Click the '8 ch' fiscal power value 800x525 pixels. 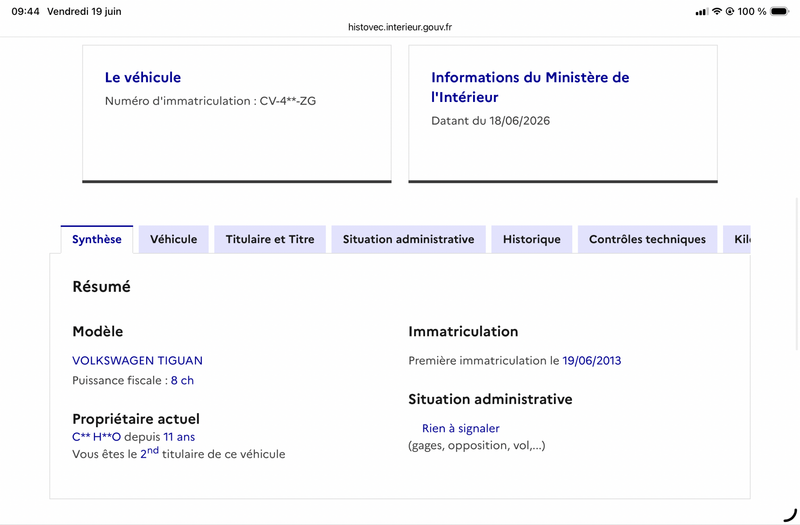pyautogui.click(x=182, y=380)
